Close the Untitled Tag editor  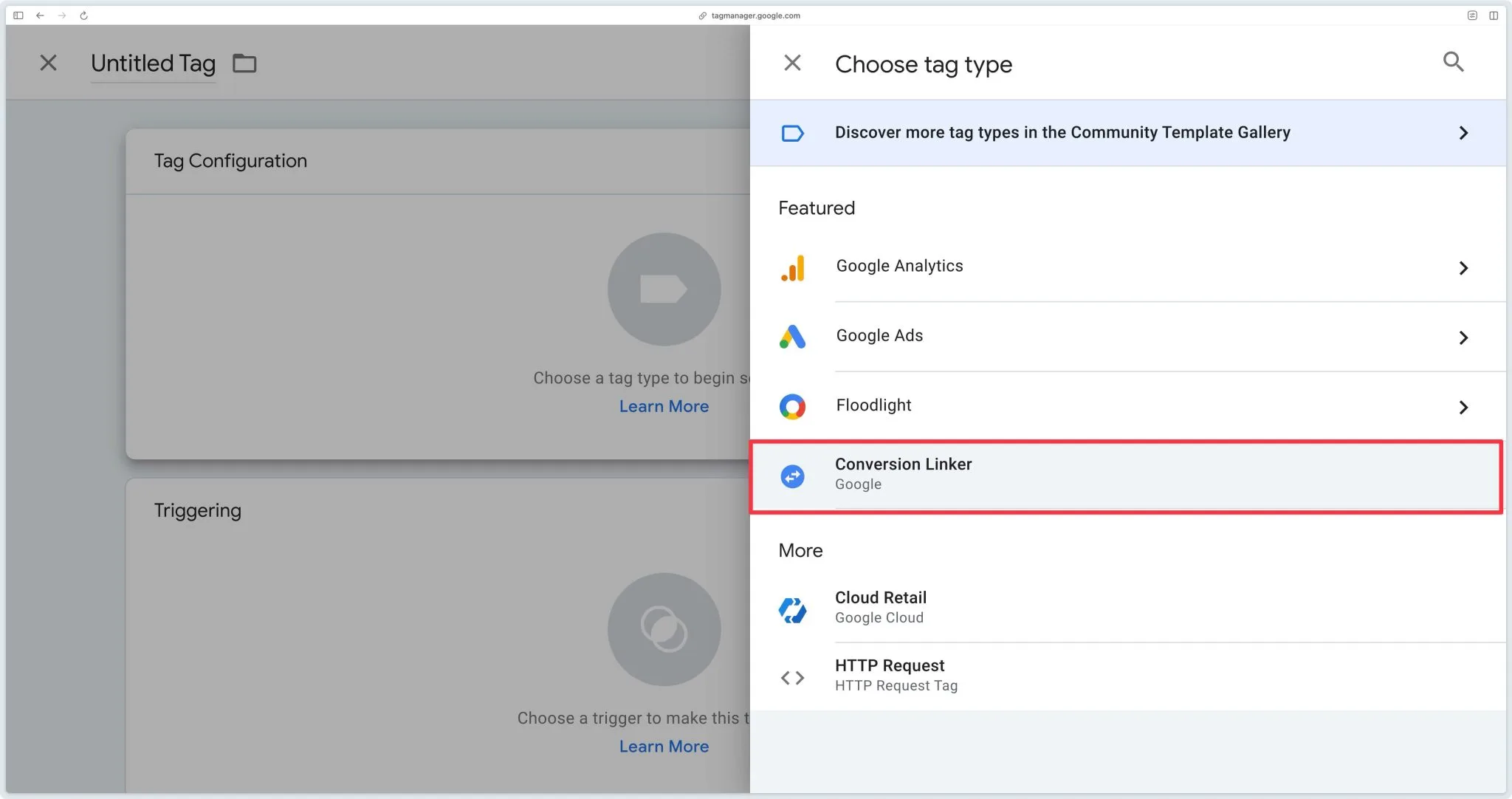point(48,63)
